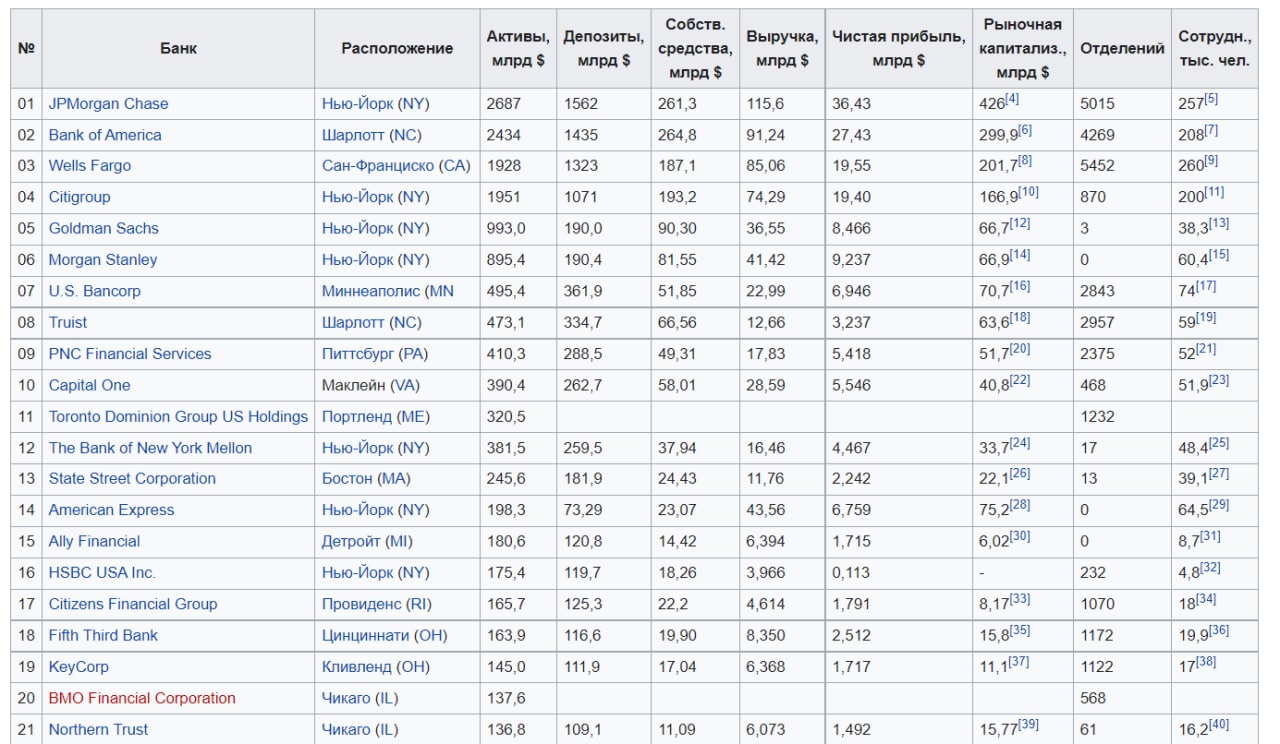Open the red BMO Financial Corporation link
Viewport: 1280px width, 744px height.
[142, 698]
